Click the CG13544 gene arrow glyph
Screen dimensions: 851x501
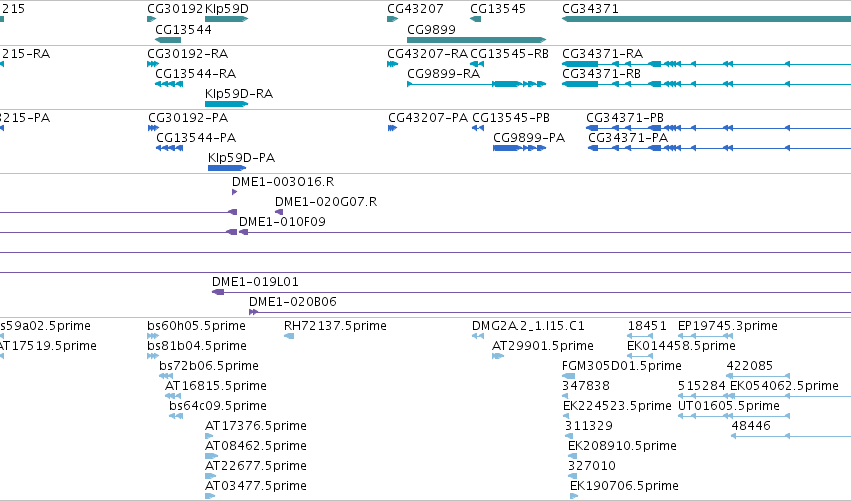(x=168, y=40)
